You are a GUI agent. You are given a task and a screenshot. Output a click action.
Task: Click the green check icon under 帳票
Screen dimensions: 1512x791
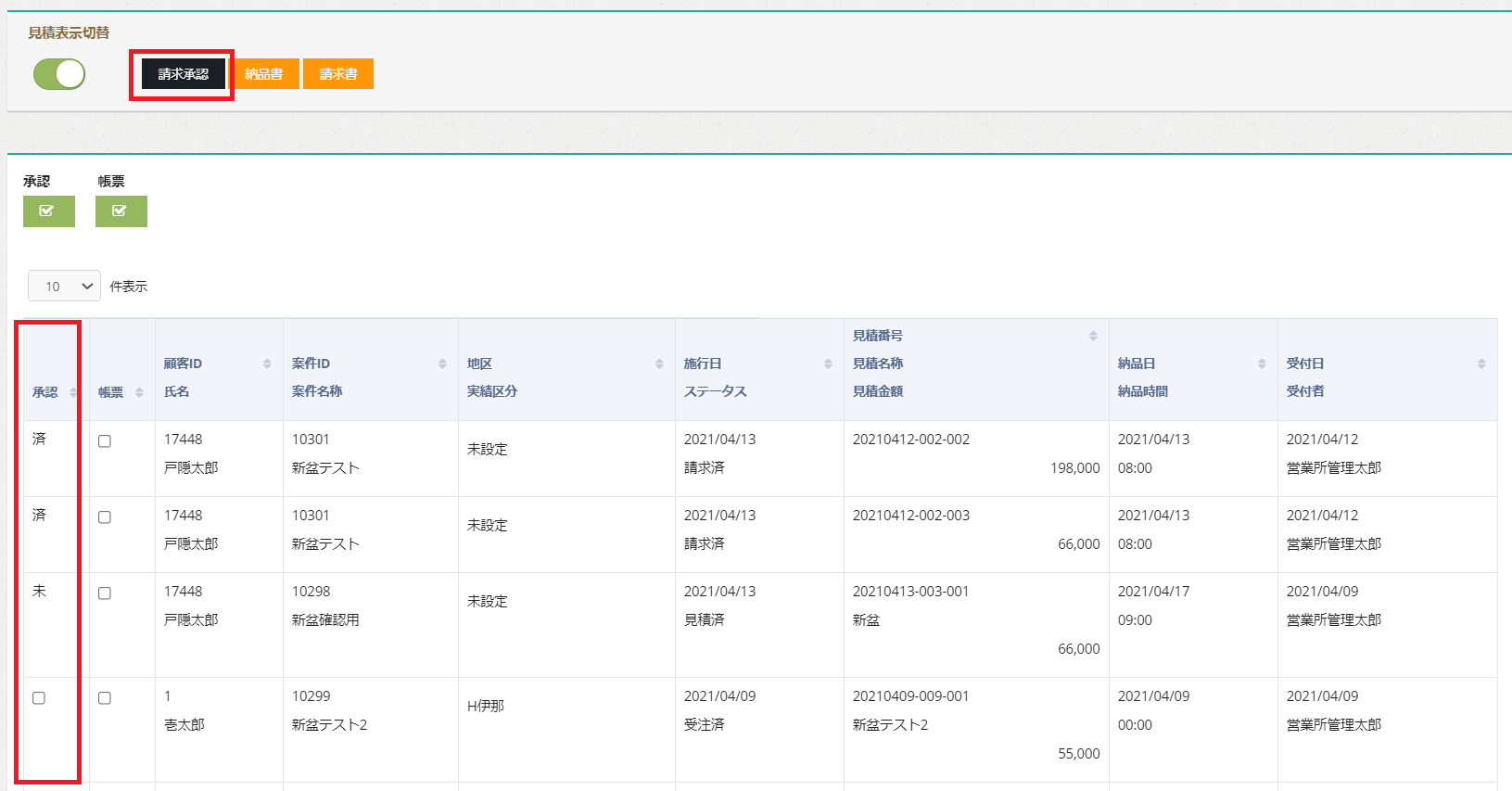tap(121, 211)
